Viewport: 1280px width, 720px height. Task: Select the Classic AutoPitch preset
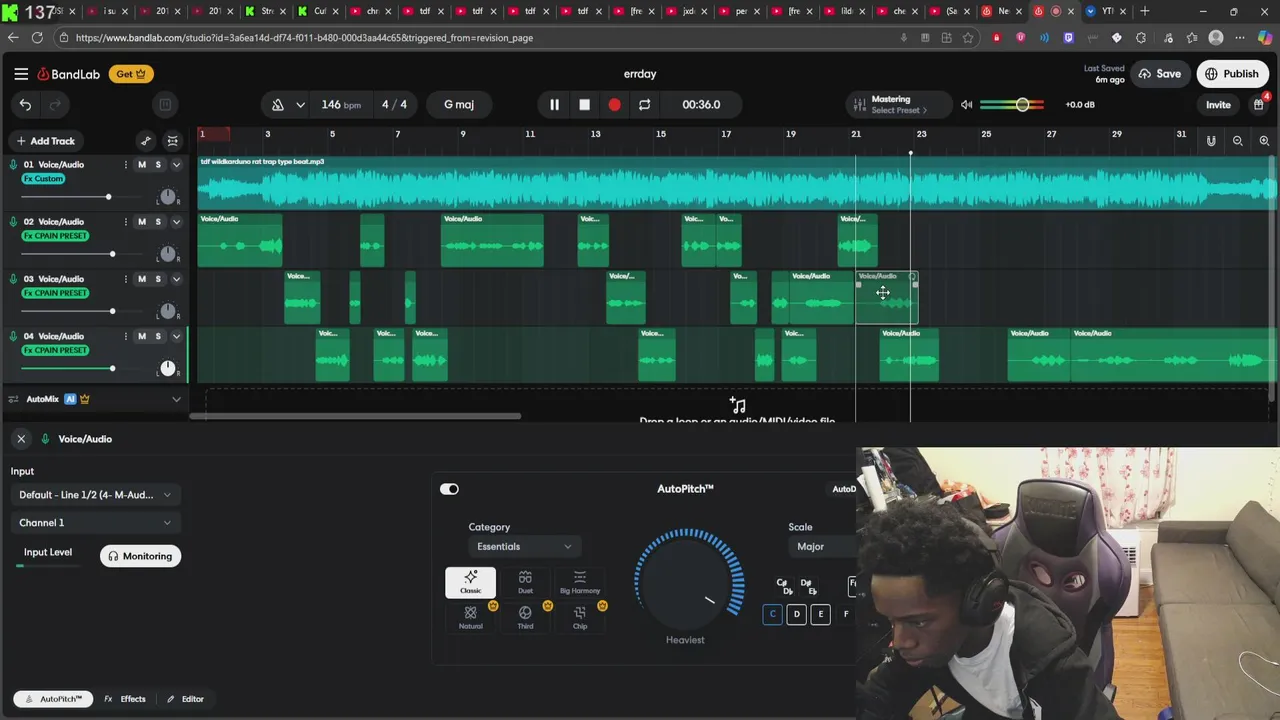click(470, 582)
